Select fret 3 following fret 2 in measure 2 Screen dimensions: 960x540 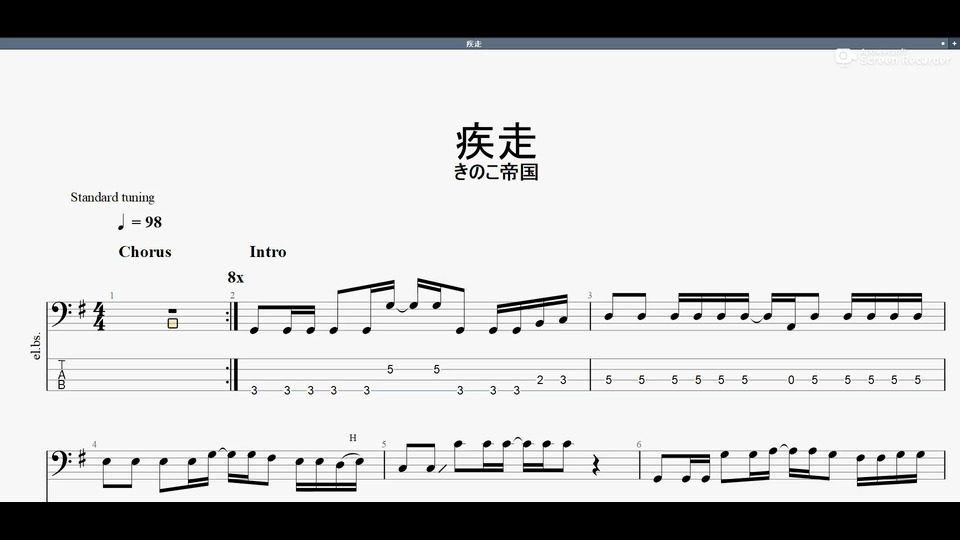[x=563, y=380]
